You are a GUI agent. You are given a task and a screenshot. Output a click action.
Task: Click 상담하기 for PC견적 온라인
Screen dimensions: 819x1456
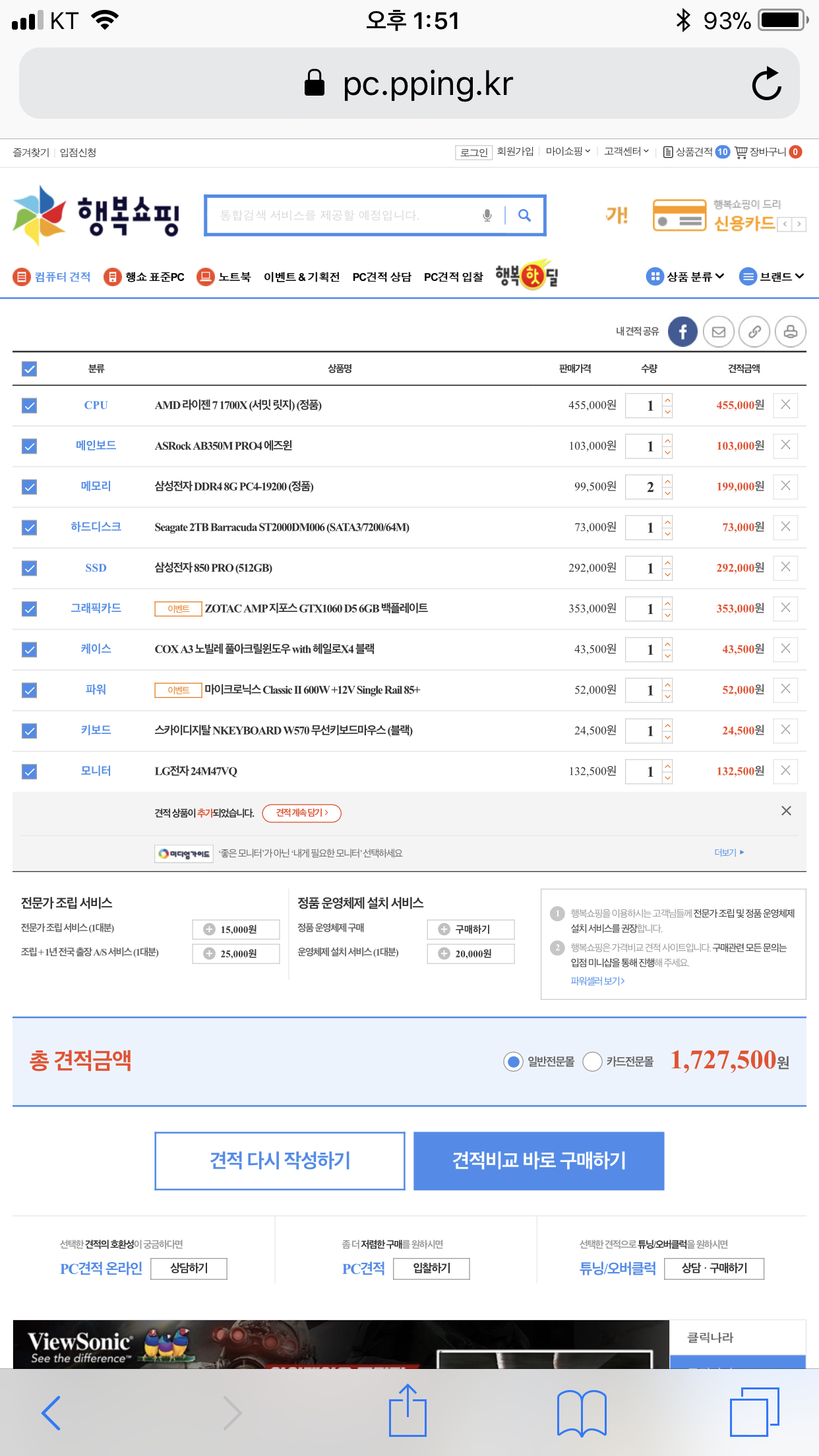[x=189, y=1268]
